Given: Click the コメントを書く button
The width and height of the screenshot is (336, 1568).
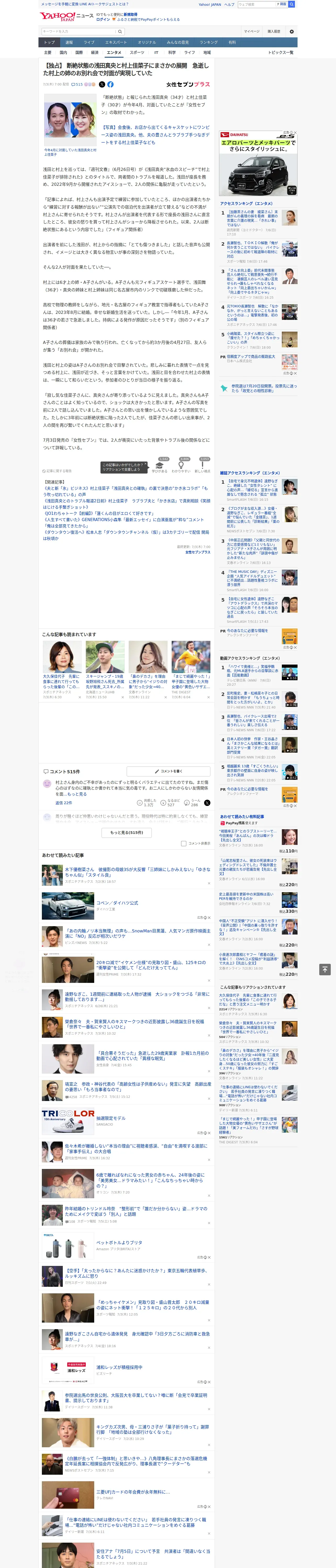Looking at the screenshot, I should (168, 771).
